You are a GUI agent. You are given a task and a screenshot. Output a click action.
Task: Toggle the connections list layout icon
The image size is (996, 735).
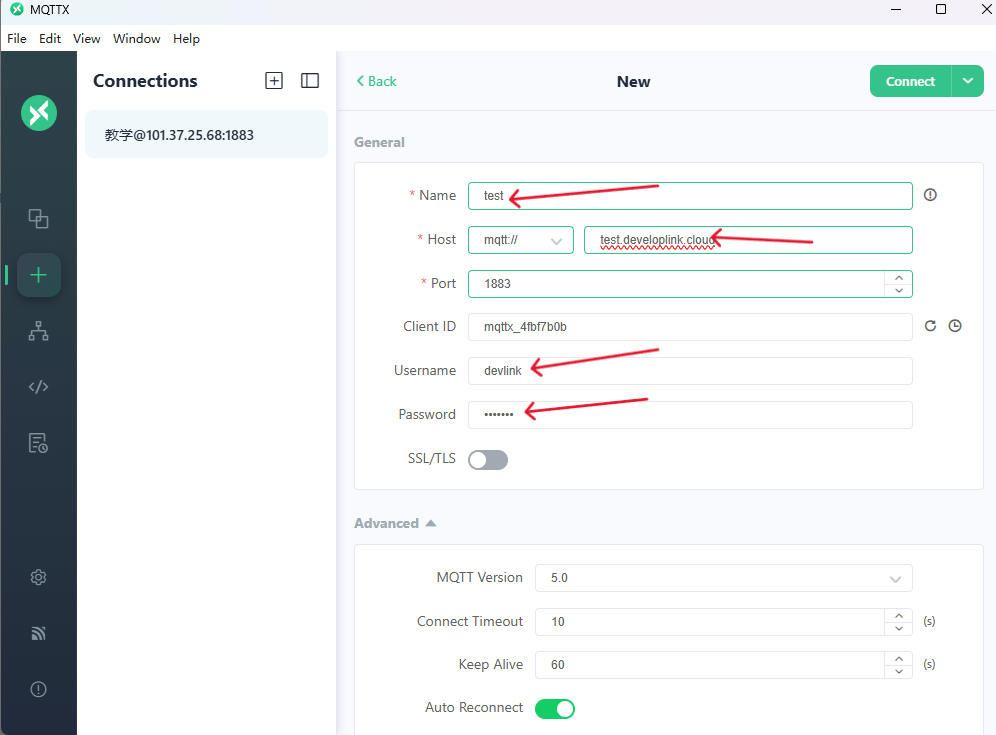click(x=310, y=81)
